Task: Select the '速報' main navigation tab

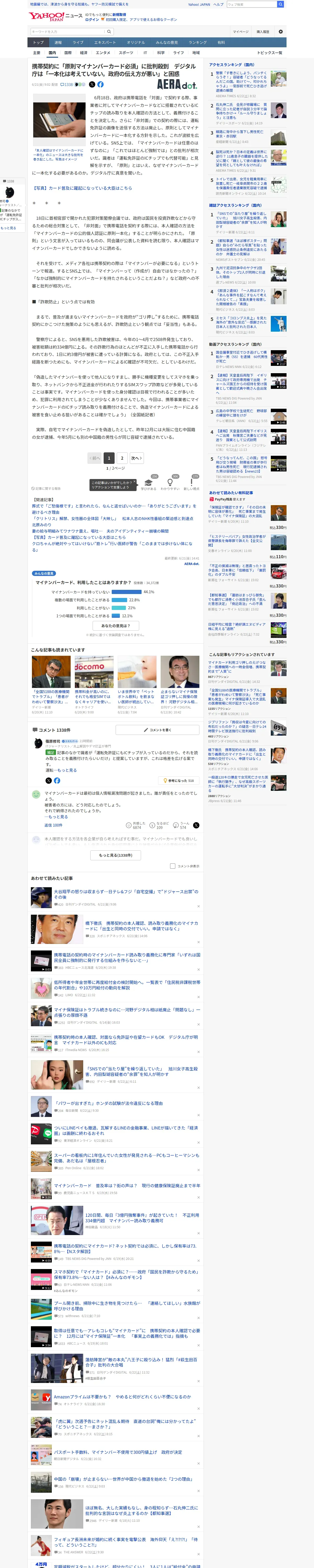Action: click(x=58, y=43)
